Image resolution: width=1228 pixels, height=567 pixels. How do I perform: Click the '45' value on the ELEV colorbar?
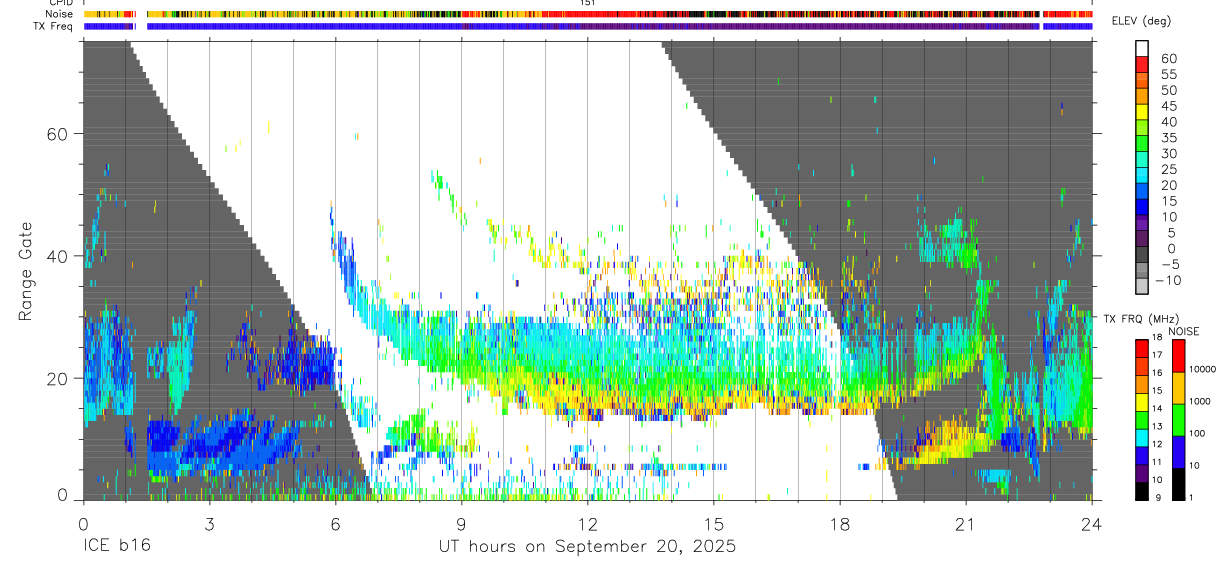1167,106
